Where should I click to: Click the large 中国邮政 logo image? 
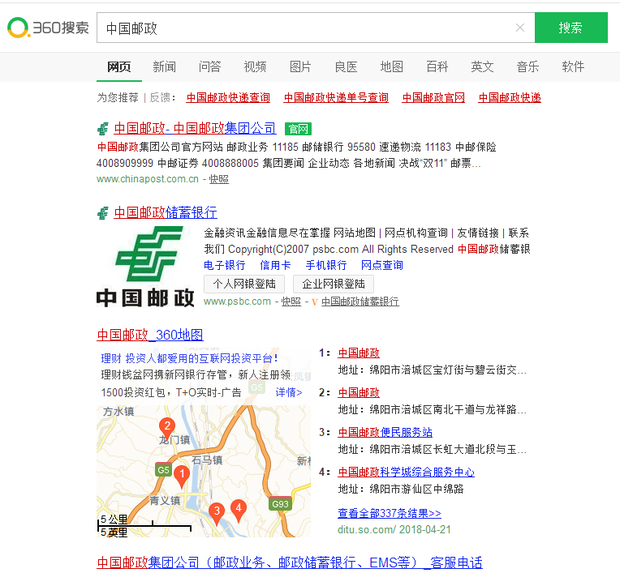coord(146,267)
